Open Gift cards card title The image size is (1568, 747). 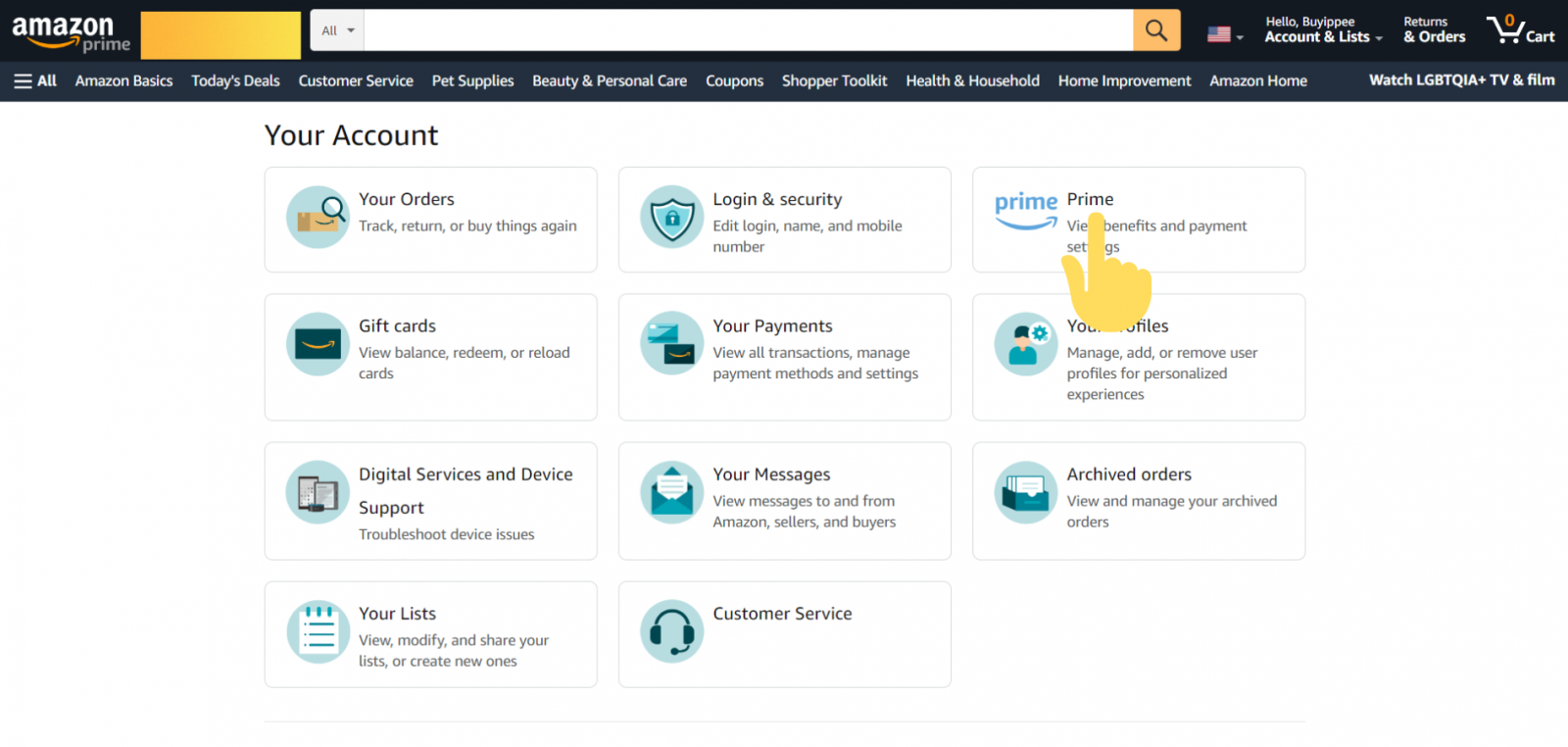click(397, 325)
